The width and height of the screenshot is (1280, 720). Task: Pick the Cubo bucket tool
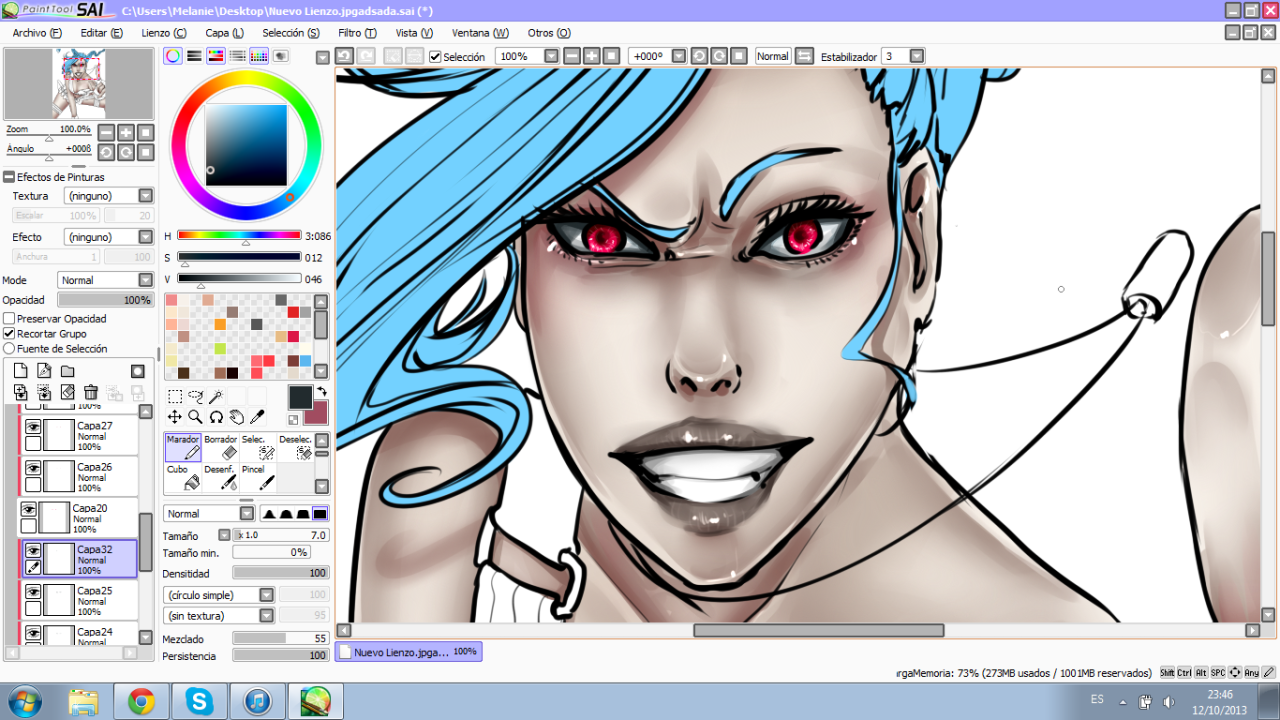pyautogui.click(x=182, y=477)
